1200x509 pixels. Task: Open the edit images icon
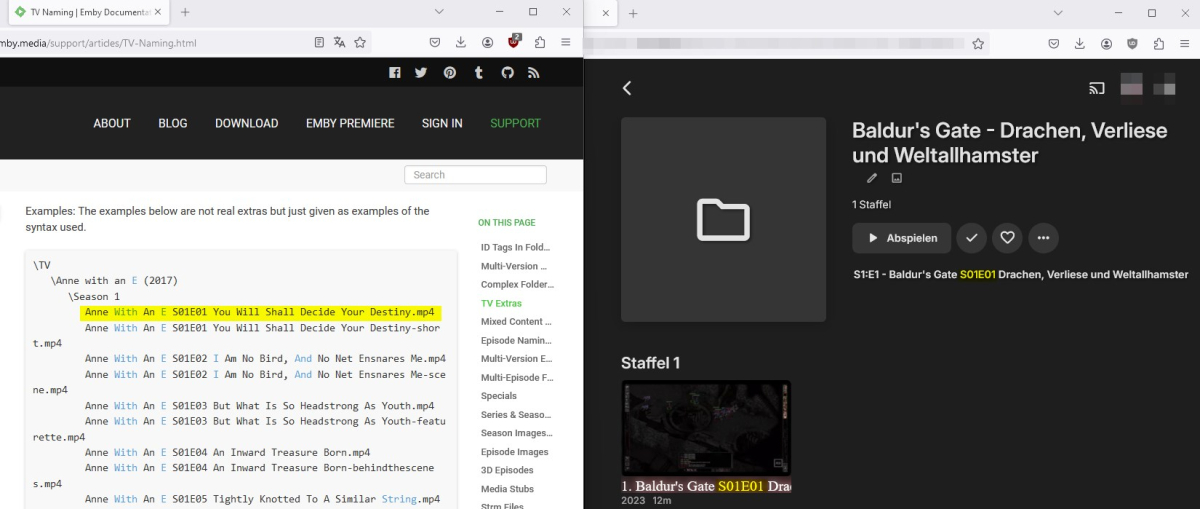pyautogui.click(x=897, y=178)
